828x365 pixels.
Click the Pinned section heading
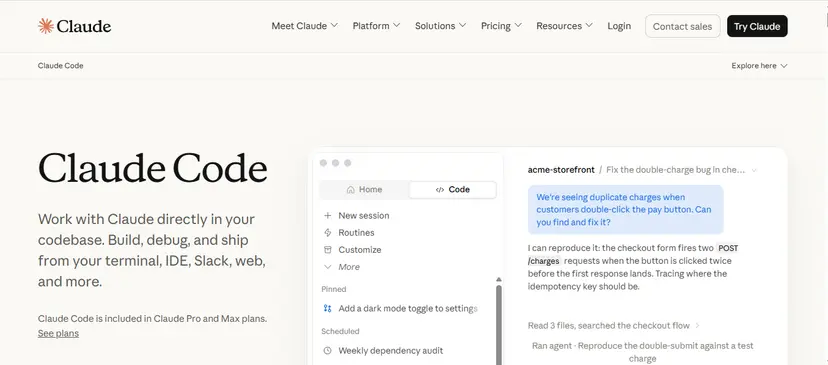coord(334,289)
